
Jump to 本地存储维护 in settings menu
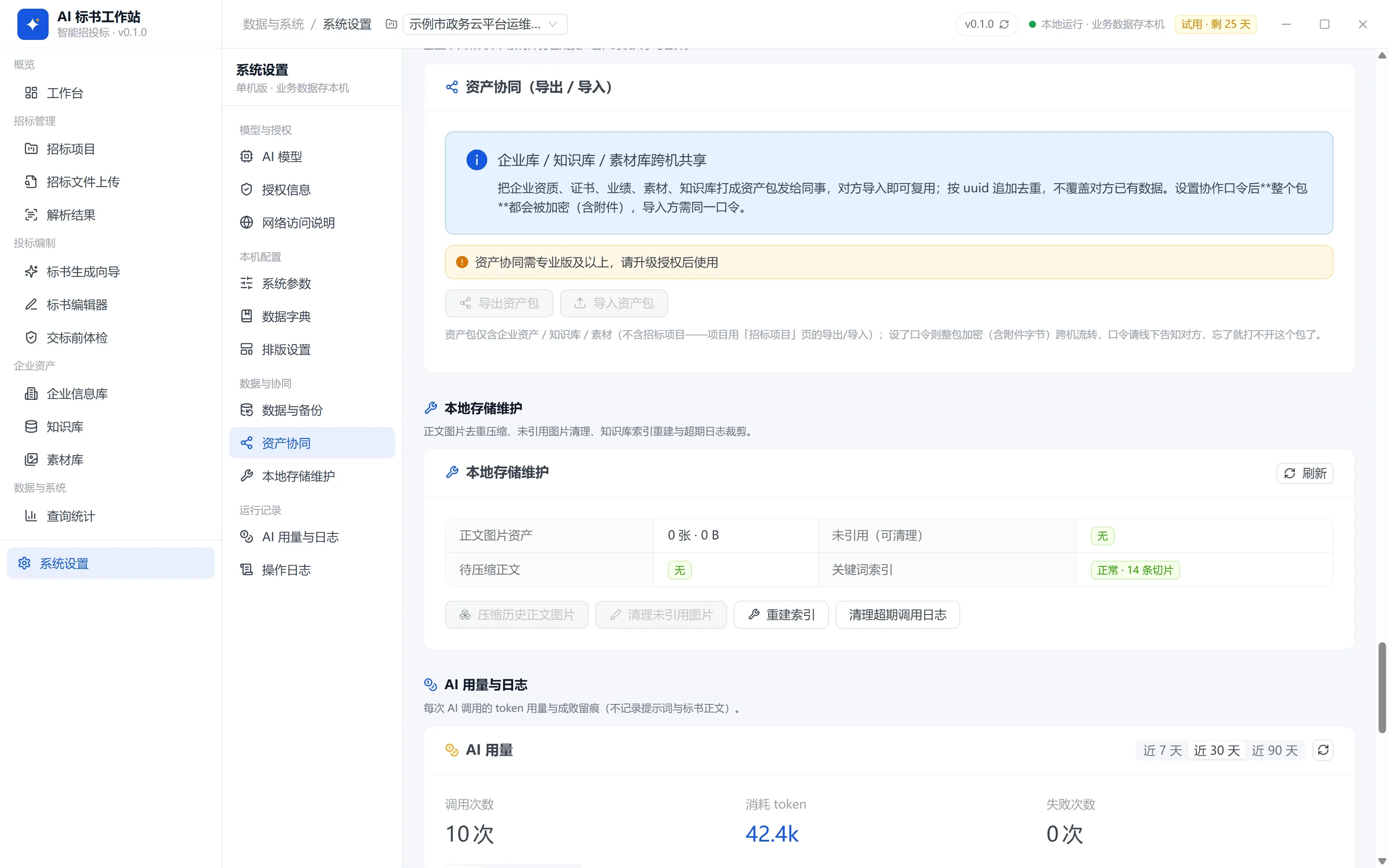(312, 476)
